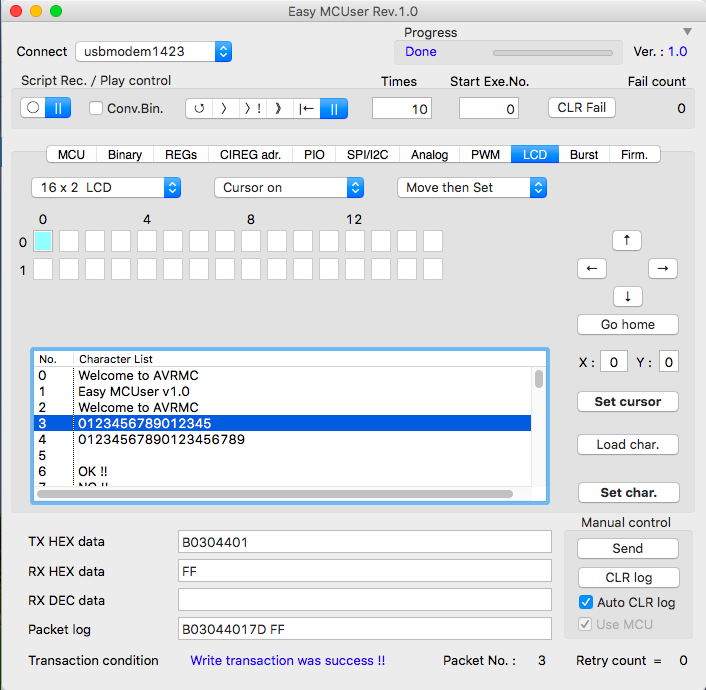
Task: Click the blue play control pause button
Action: click(334, 109)
